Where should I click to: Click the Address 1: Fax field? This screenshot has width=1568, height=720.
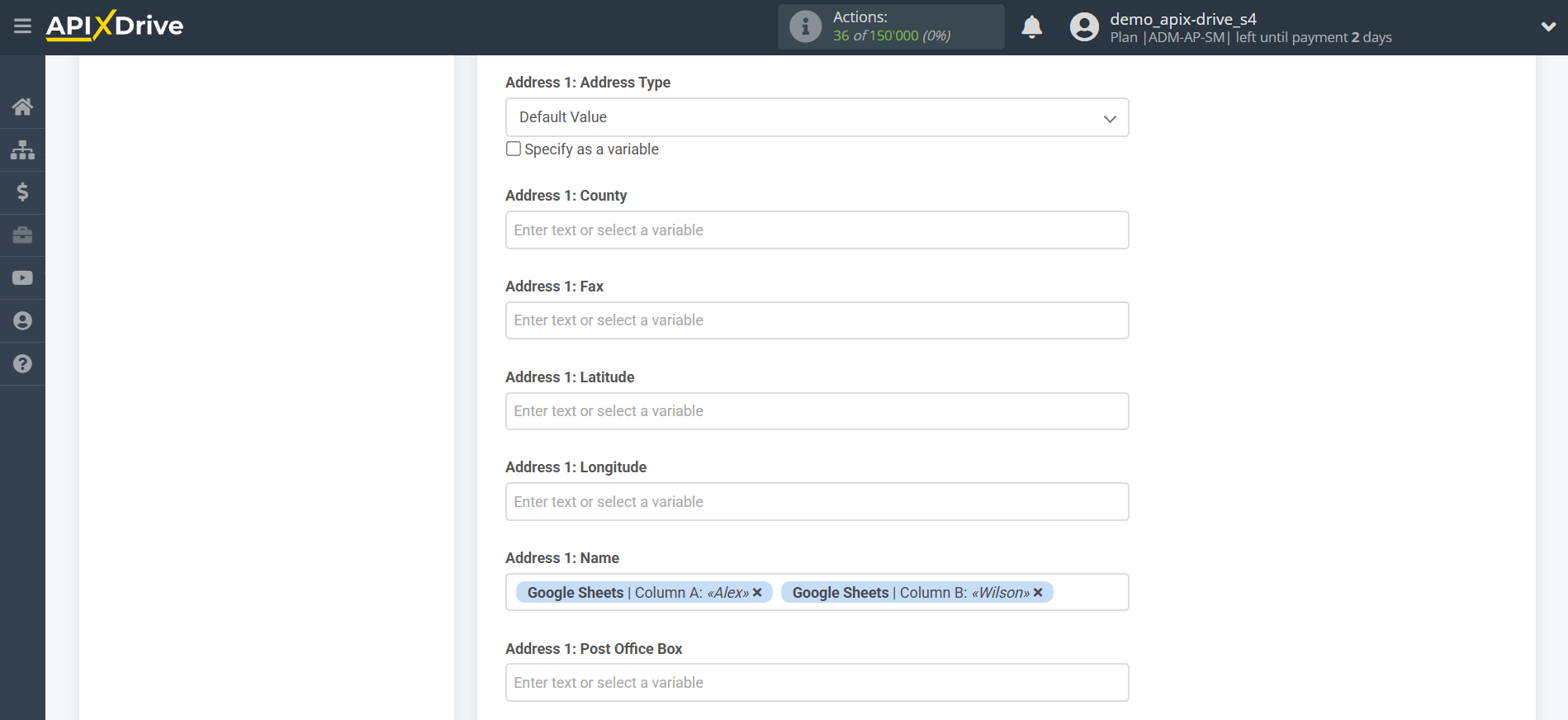click(x=817, y=320)
